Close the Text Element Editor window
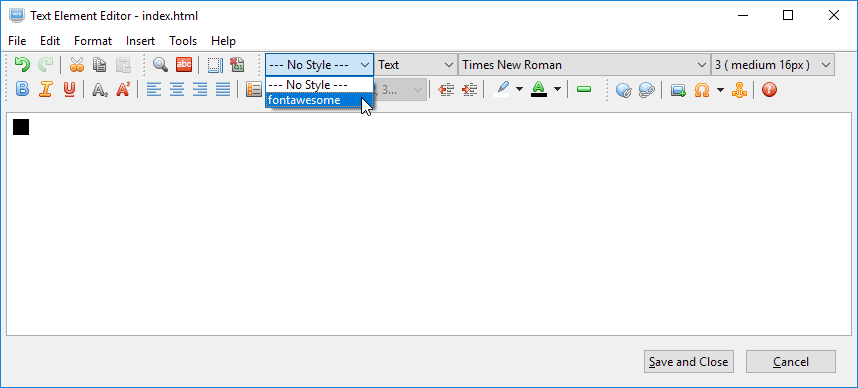This screenshot has height=388, width=858. (834, 15)
